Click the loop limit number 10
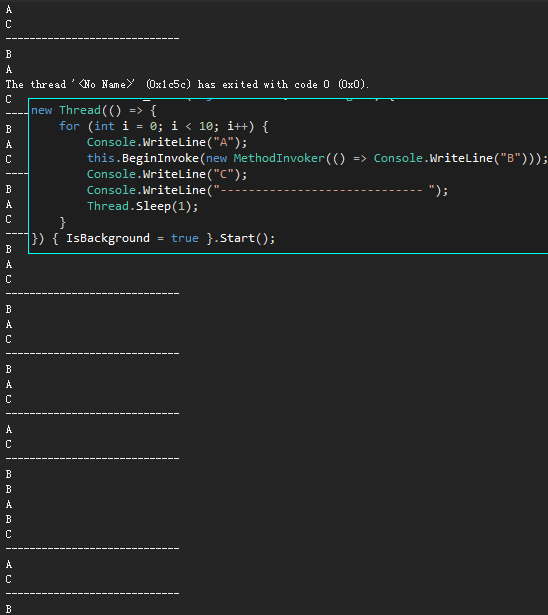This screenshot has width=548, height=615. coord(206,126)
